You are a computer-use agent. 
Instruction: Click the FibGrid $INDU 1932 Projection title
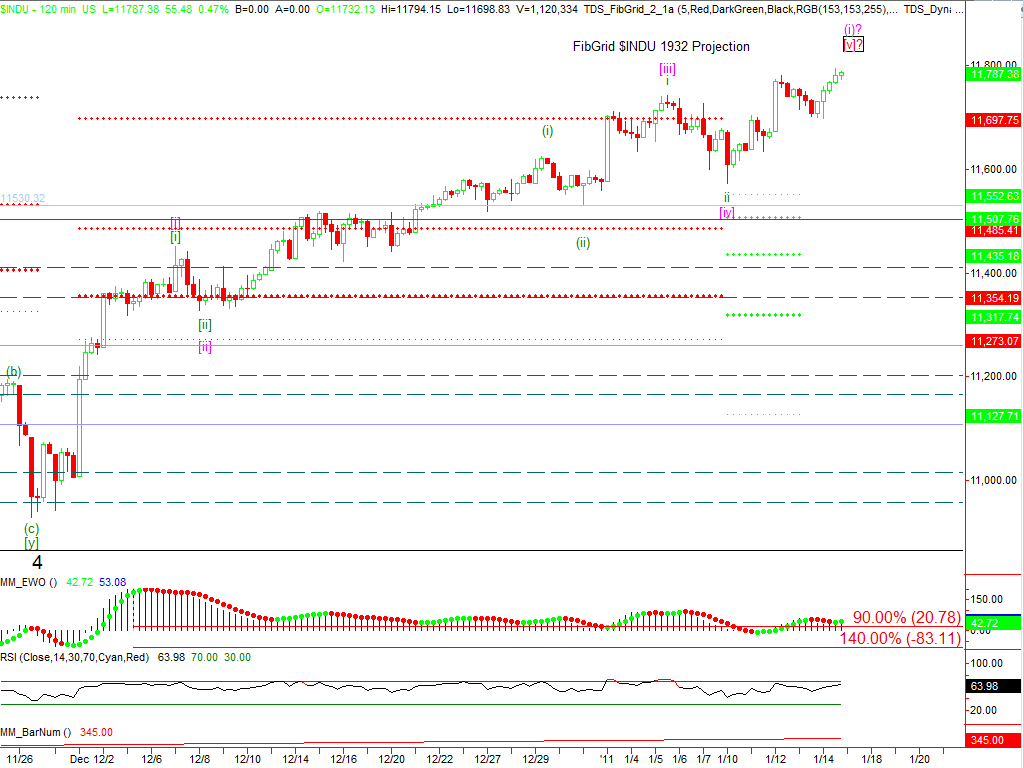[x=660, y=46]
